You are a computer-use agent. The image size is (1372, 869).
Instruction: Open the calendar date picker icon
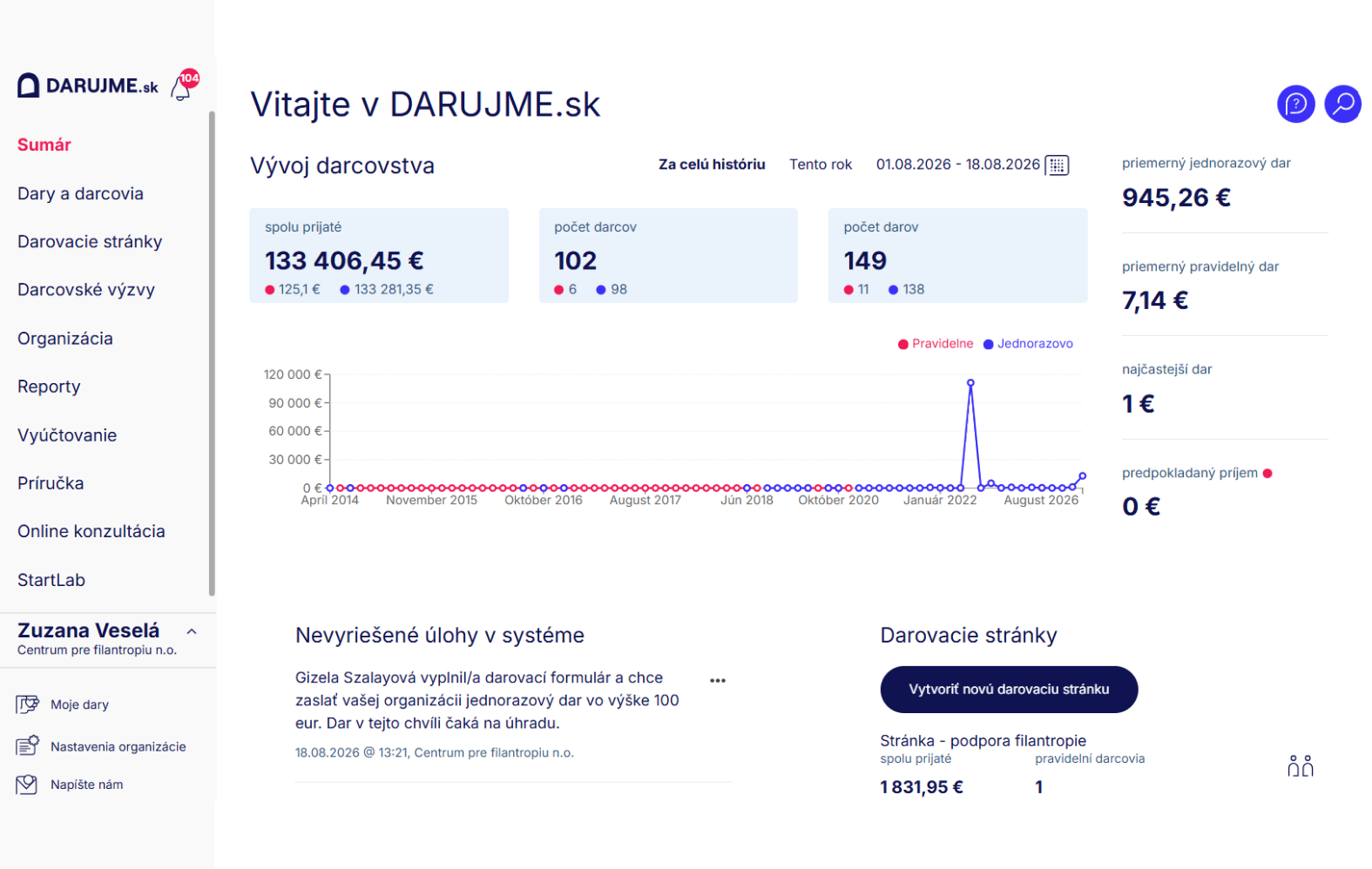click(x=1057, y=165)
